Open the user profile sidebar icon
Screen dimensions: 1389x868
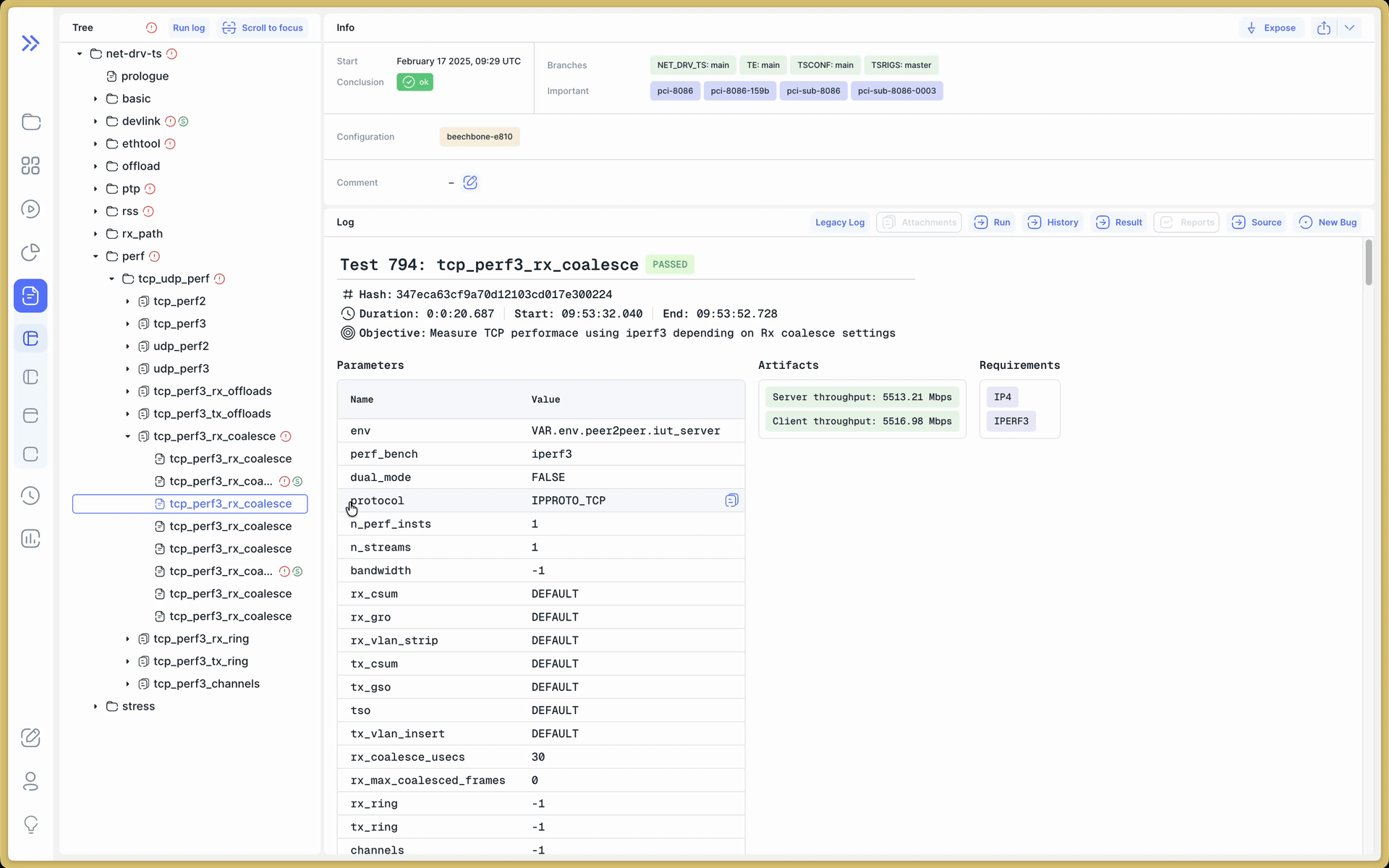pyautogui.click(x=30, y=781)
